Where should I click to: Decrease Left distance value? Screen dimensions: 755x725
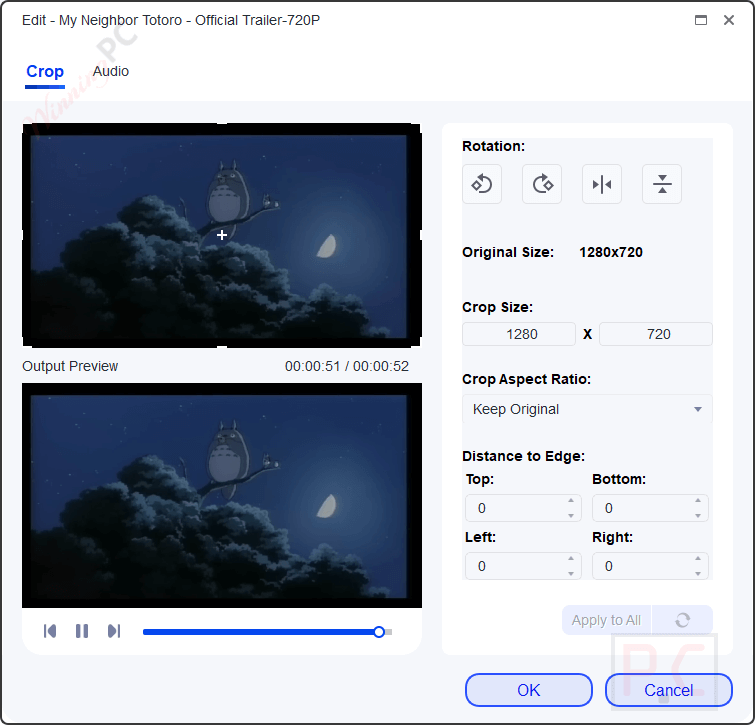point(571,573)
